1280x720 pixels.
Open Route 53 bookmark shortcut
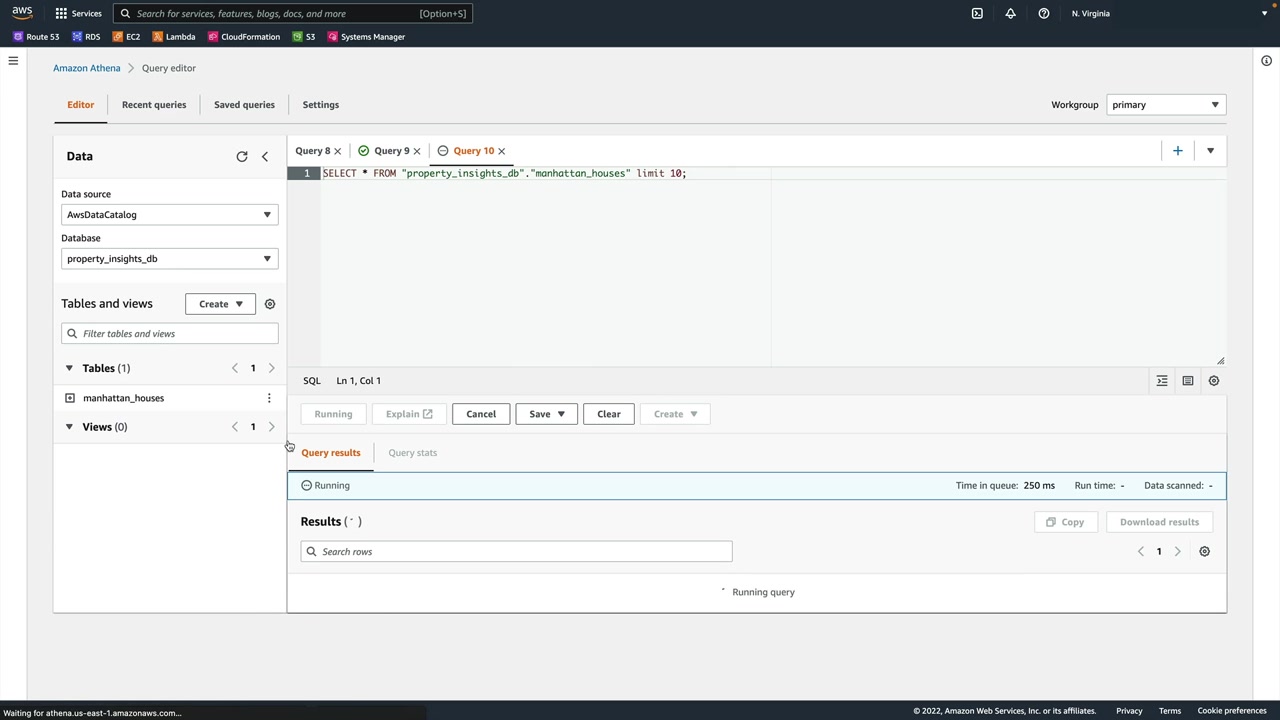pos(36,37)
